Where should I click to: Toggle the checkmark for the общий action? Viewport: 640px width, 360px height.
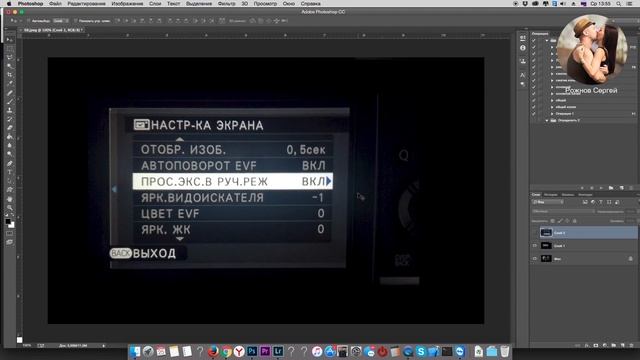pyautogui.click(x=533, y=100)
